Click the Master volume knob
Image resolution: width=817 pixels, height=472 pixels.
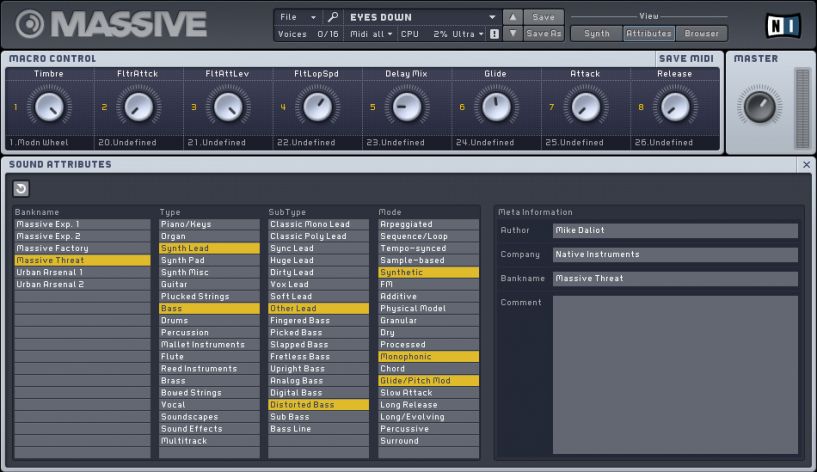tap(760, 107)
